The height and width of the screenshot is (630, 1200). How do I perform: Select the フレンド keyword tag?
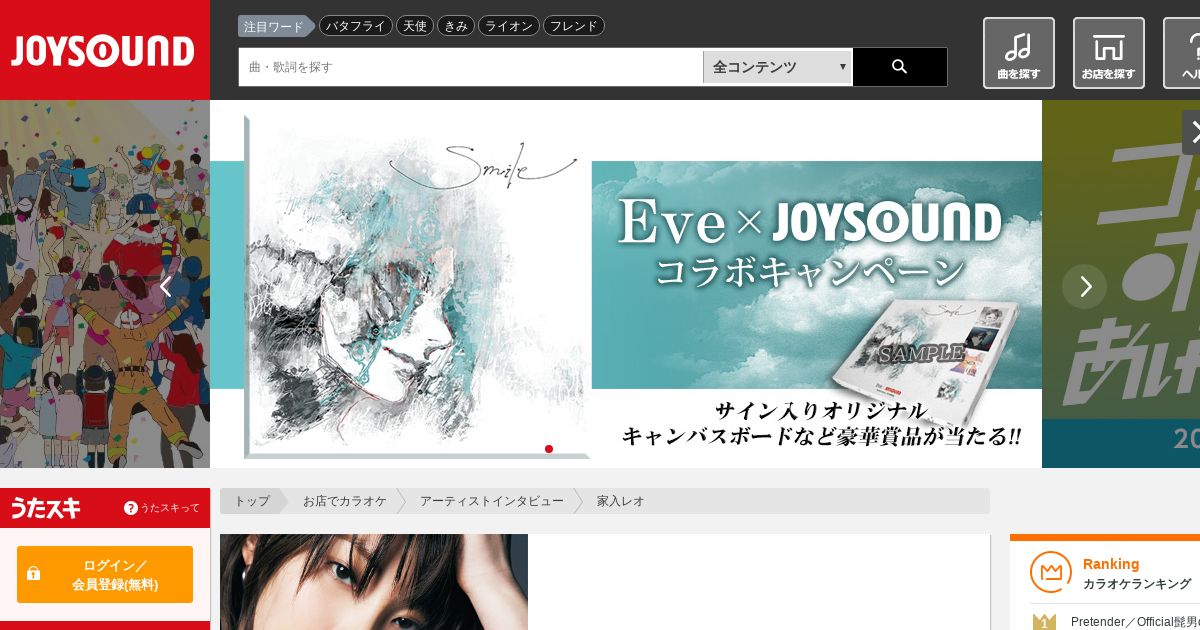coord(574,26)
